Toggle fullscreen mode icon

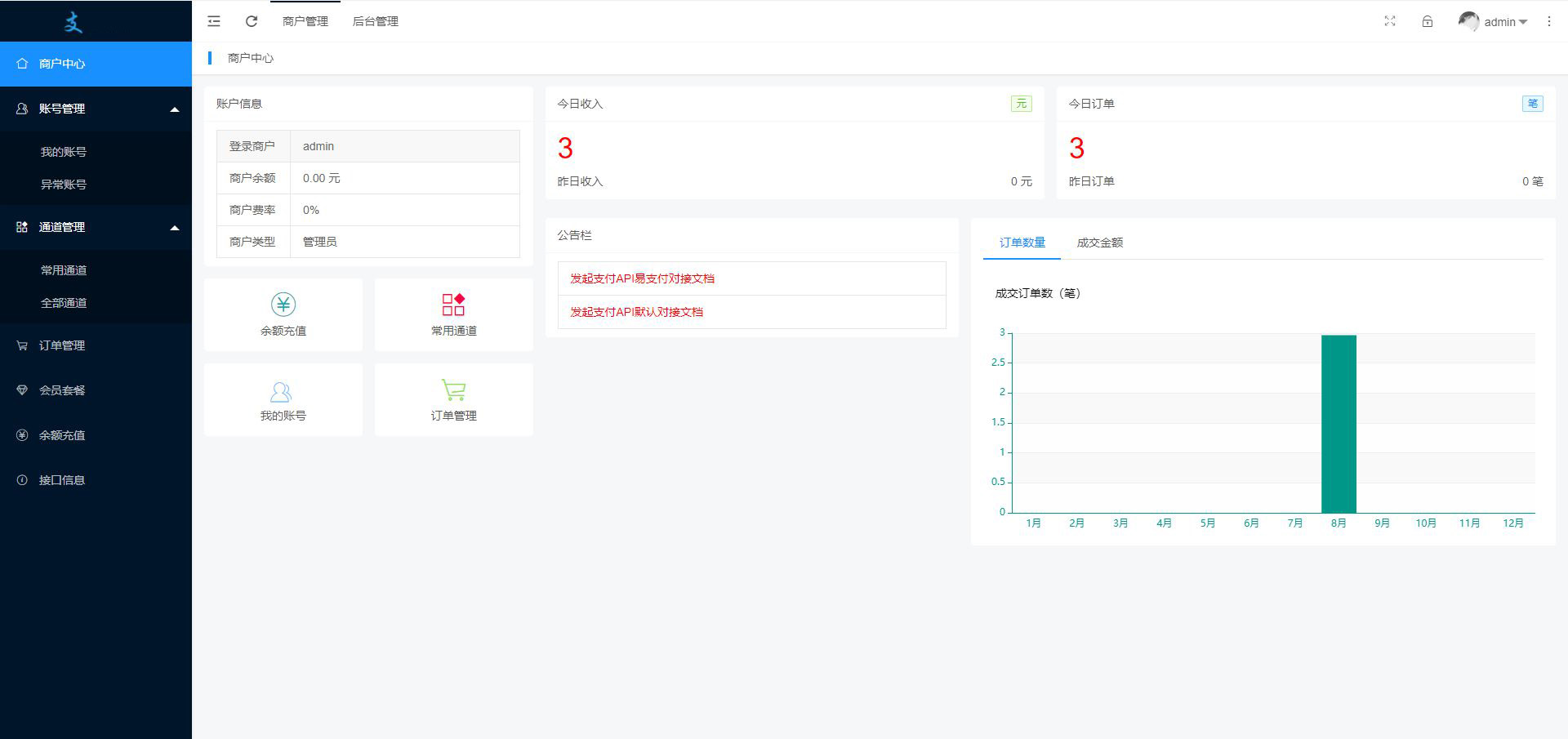pos(1390,21)
